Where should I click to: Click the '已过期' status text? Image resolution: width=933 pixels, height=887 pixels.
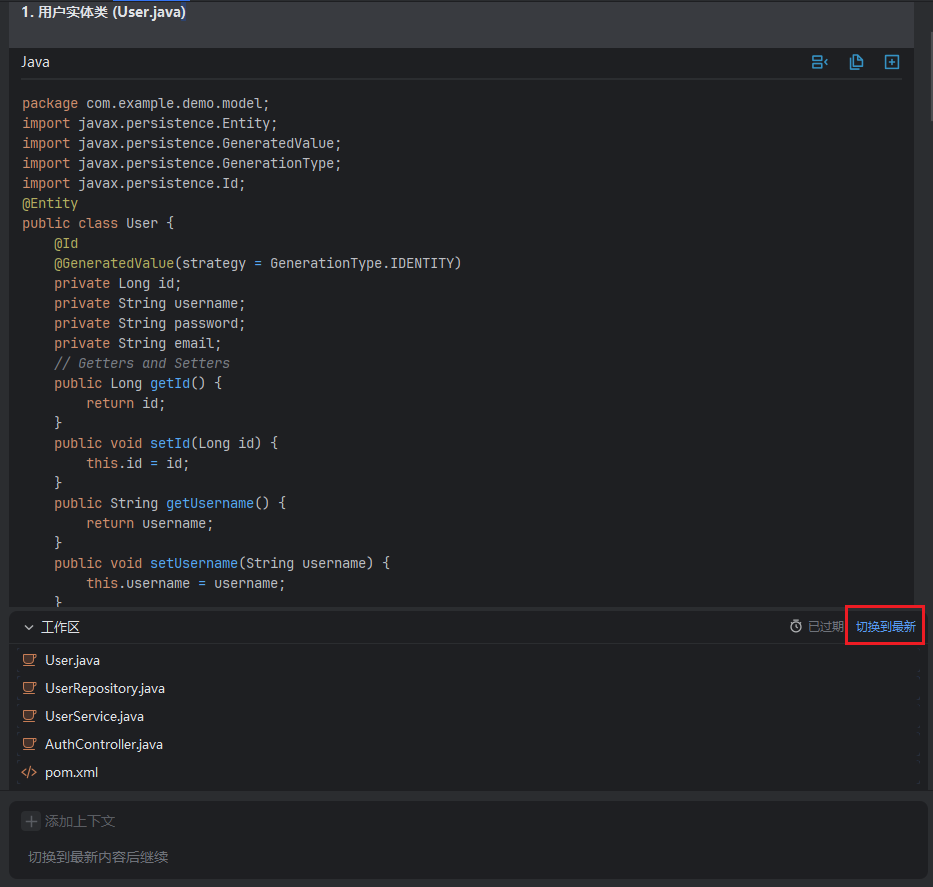pyautogui.click(x=826, y=626)
